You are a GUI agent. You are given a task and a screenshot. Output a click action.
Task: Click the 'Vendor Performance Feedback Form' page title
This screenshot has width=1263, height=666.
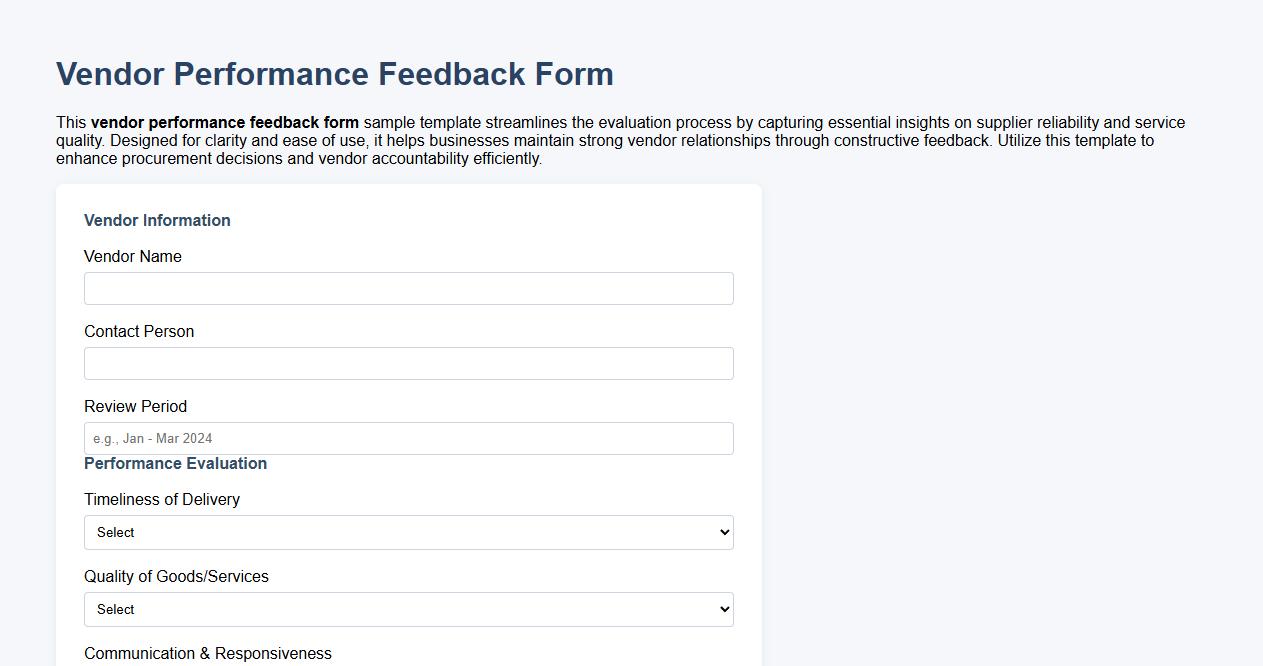[335, 73]
